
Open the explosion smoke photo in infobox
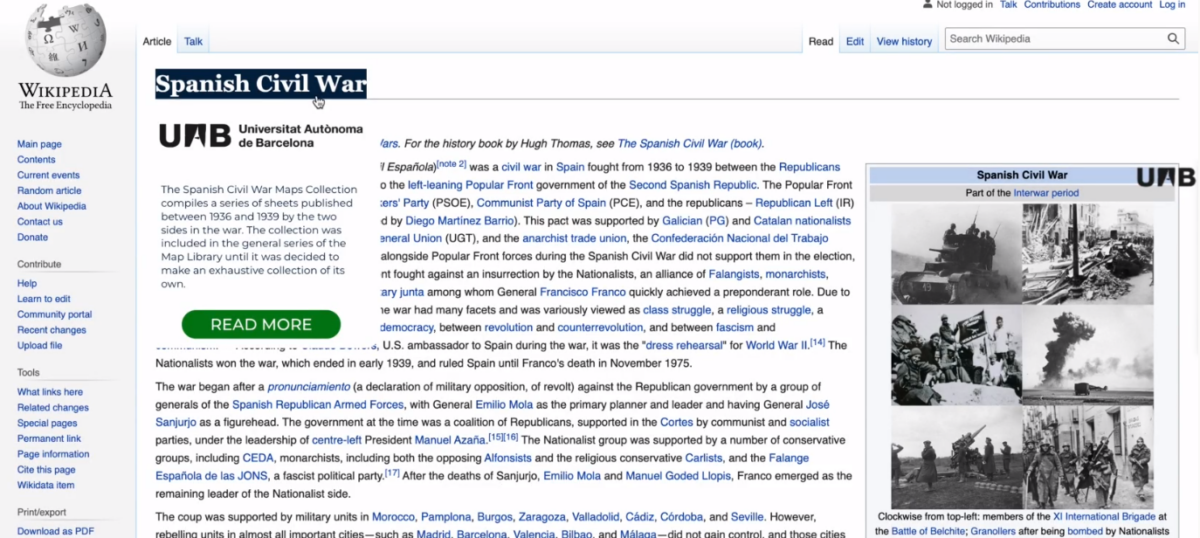[x=1086, y=355]
